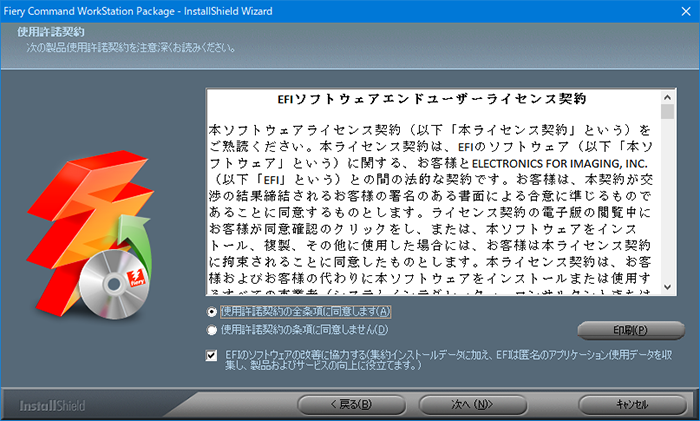The width and height of the screenshot is (700, 421).
Task: Click the Fiery installer disc logo
Action: point(92,234)
